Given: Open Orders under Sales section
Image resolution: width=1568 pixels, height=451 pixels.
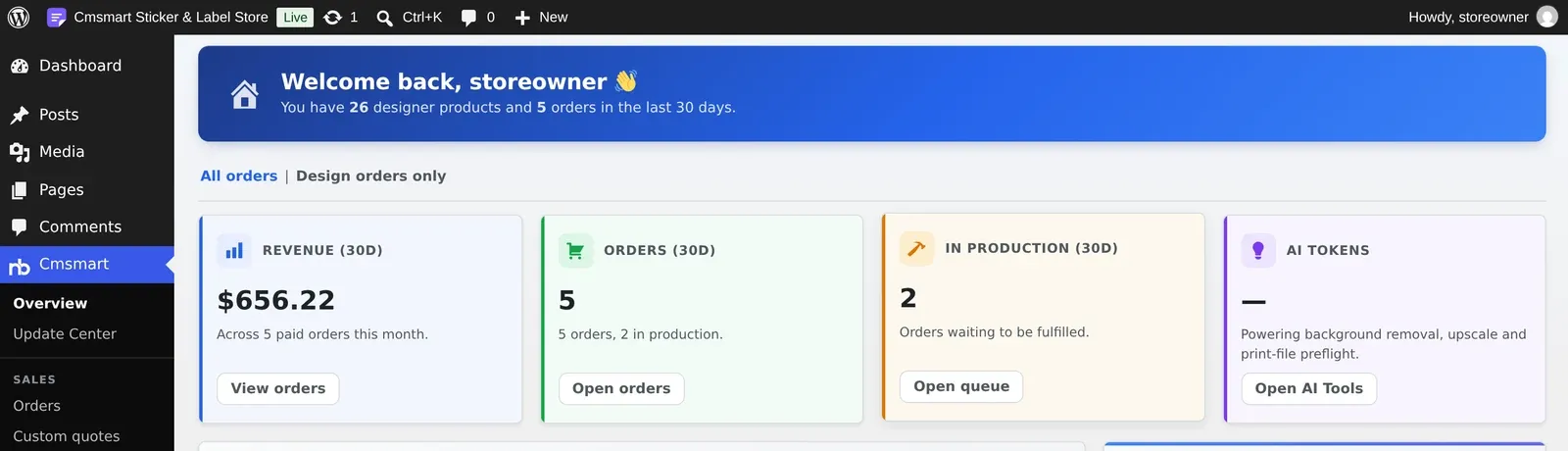Looking at the screenshot, I should click(36, 406).
